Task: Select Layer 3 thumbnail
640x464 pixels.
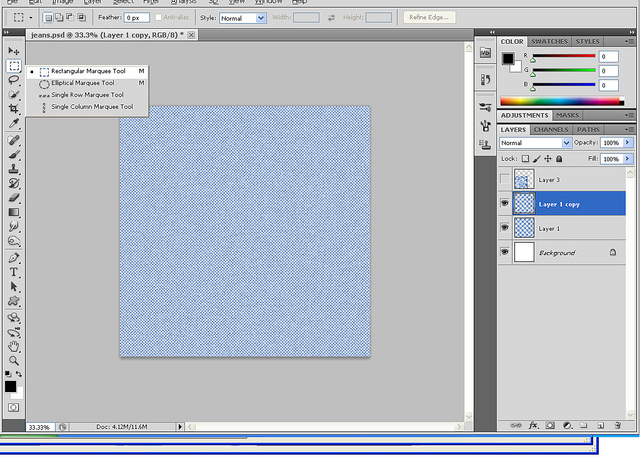Action: pyautogui.click(x=524, y=179)
